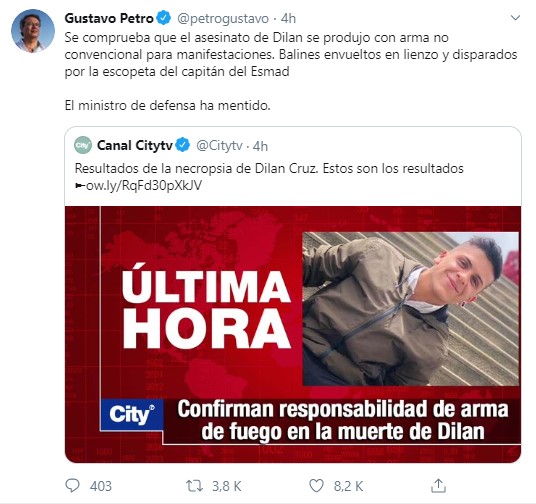This screenshot has height=504, width=536.
Task: Visit the @Citytv handle
Action: pyautogui.click(x=219, y=146)
